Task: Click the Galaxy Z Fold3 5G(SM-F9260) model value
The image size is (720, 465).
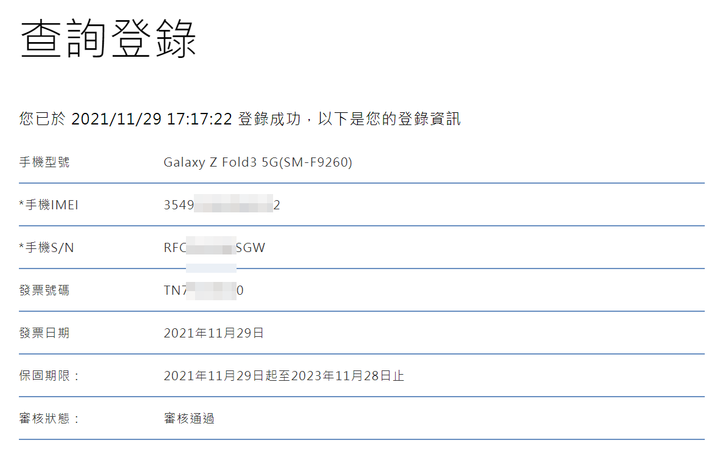Action: pyautogui.click(x=258, y=162)
